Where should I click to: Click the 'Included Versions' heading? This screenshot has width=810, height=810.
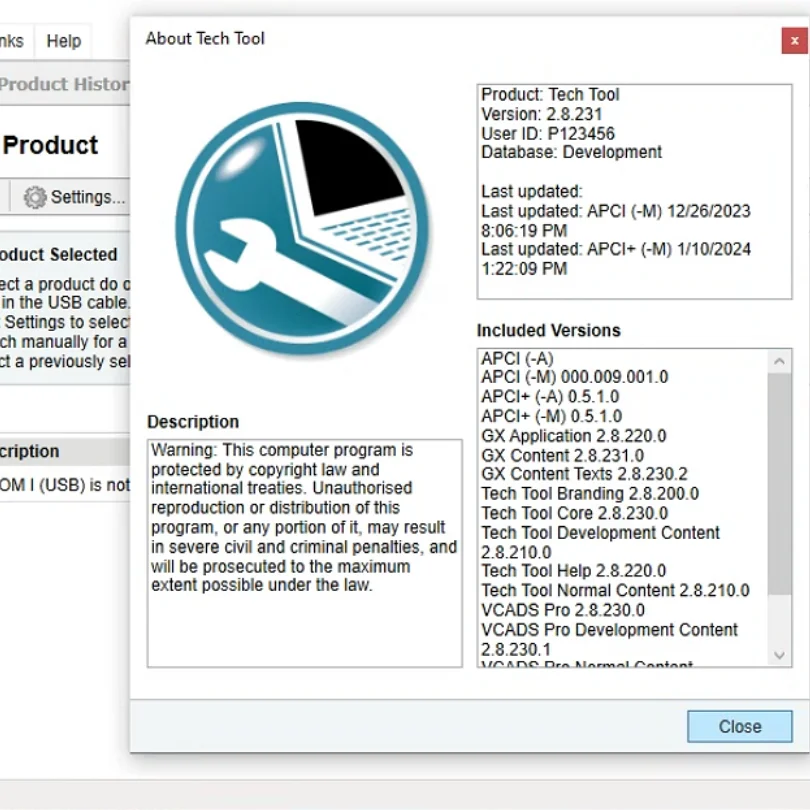click(x=549, y=330)
